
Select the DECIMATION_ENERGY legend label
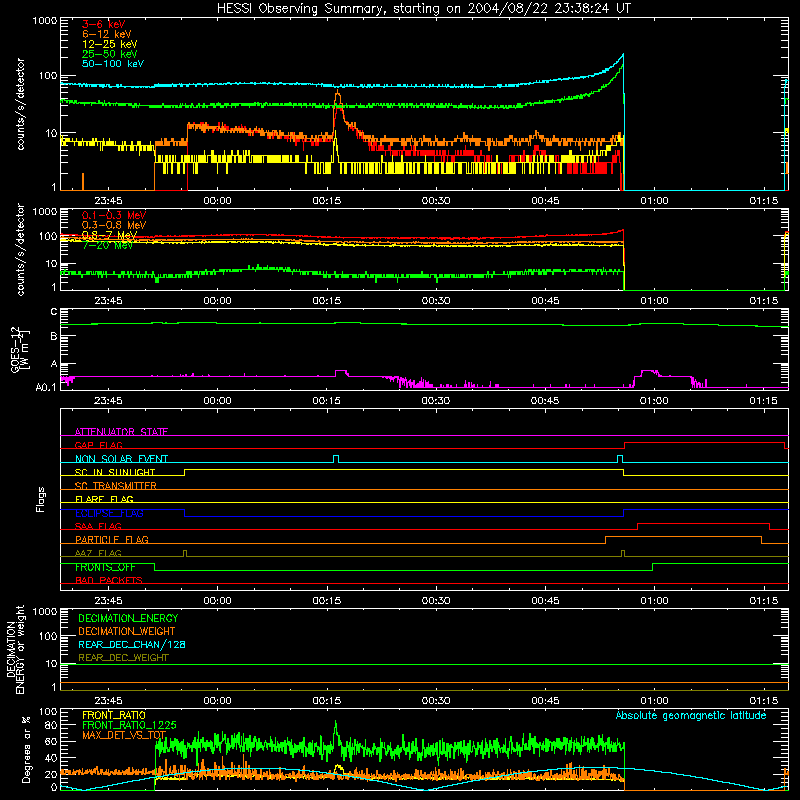(x=128, y=618)
